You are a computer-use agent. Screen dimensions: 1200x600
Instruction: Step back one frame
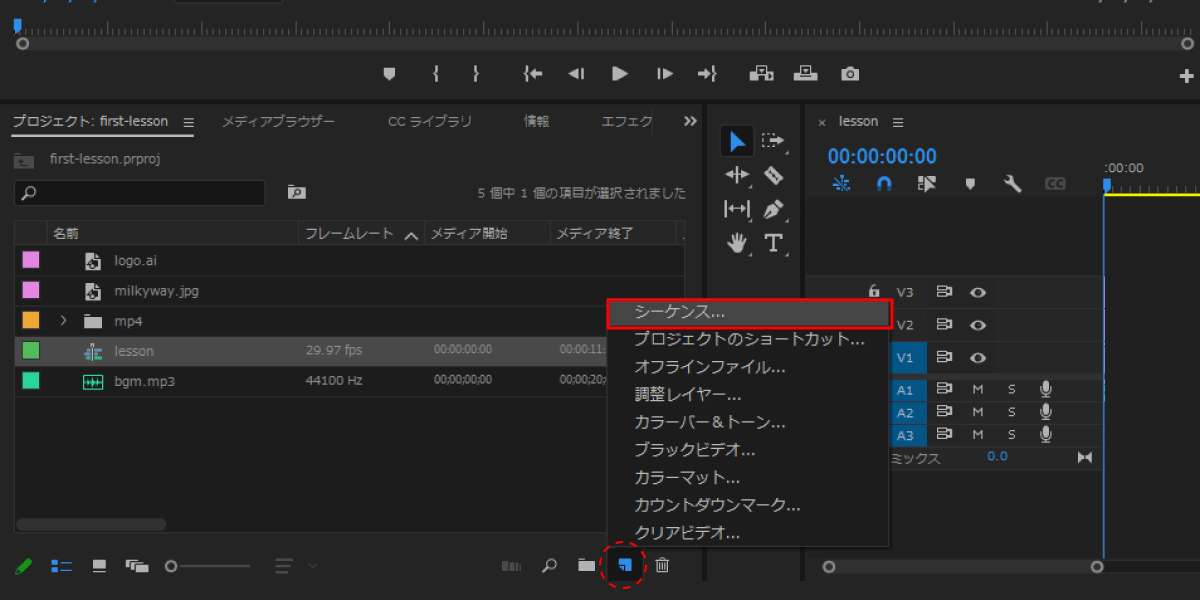(x=576, y=73)
